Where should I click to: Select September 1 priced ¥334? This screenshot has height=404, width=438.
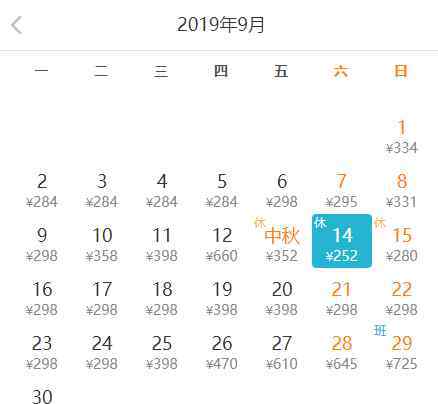[401, 137]
